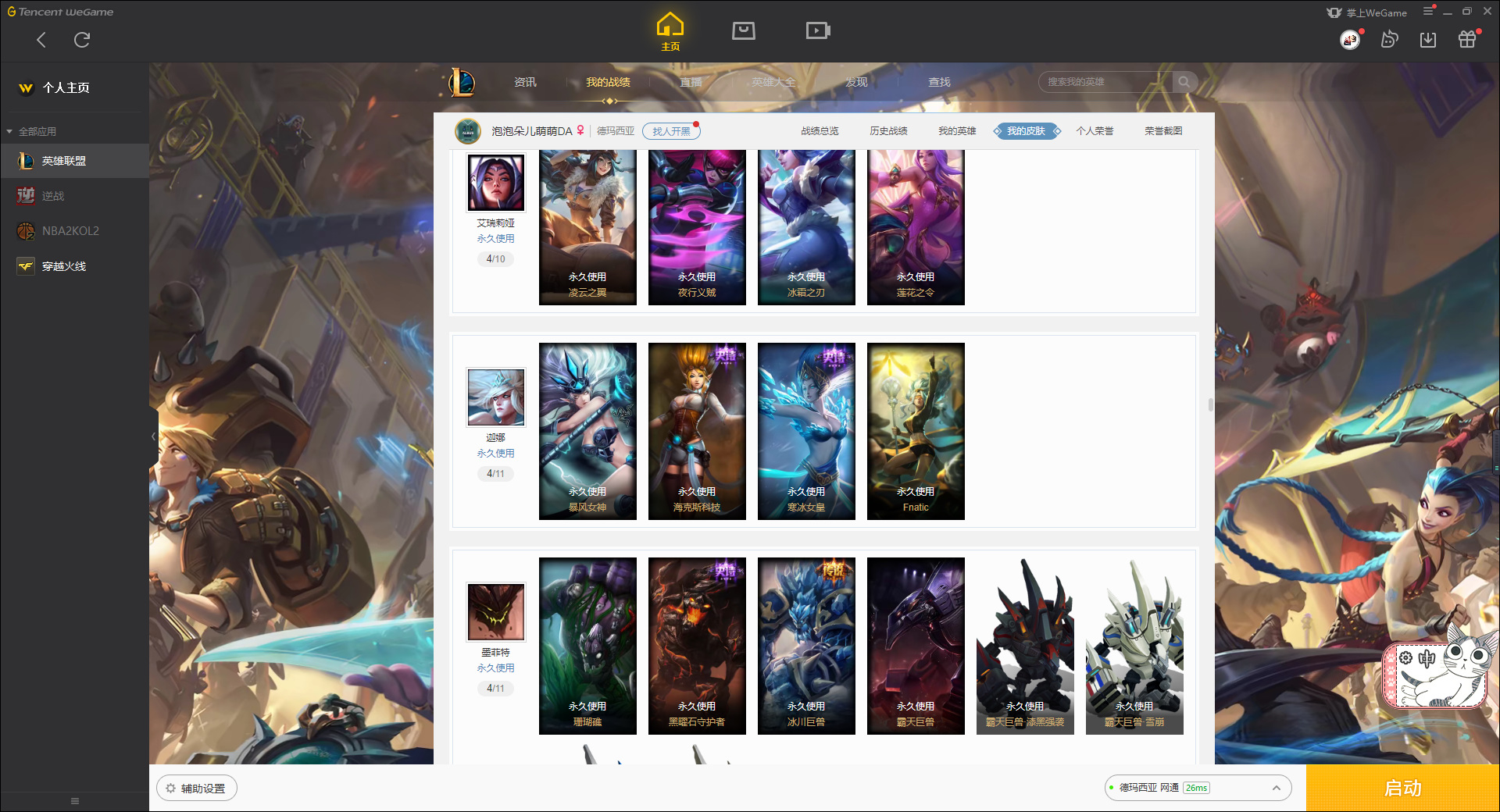
Task: Select NBA2KOL2 in sidebar
Action: tap(74, 231)
